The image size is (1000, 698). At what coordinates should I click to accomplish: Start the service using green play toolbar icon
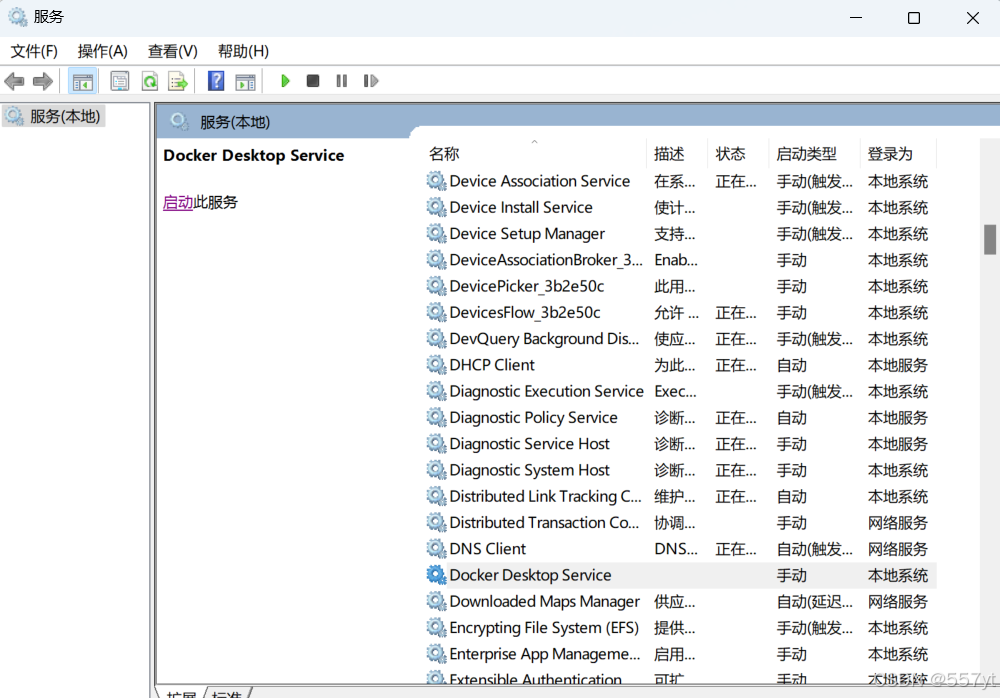point(285,81)
